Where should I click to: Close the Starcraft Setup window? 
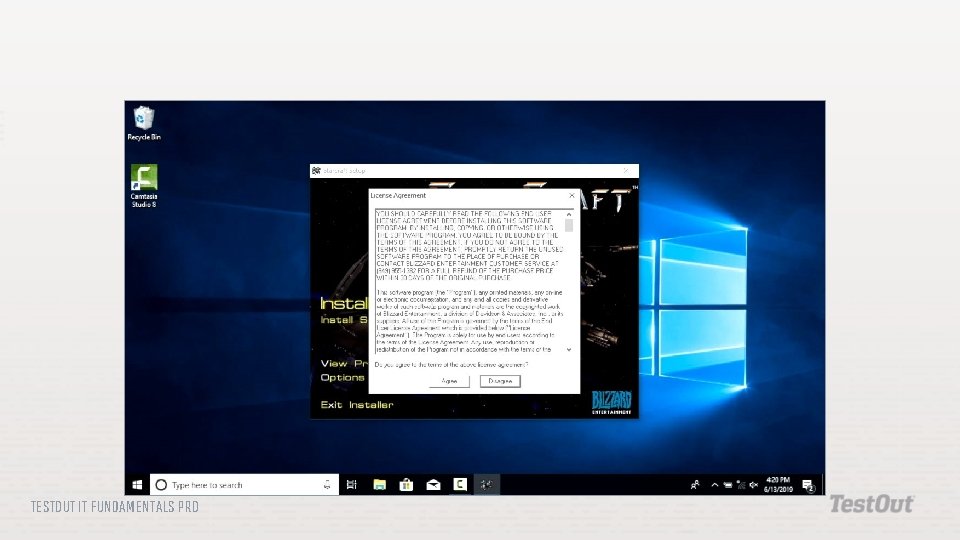pyautogui.click(x=626, y=171)
